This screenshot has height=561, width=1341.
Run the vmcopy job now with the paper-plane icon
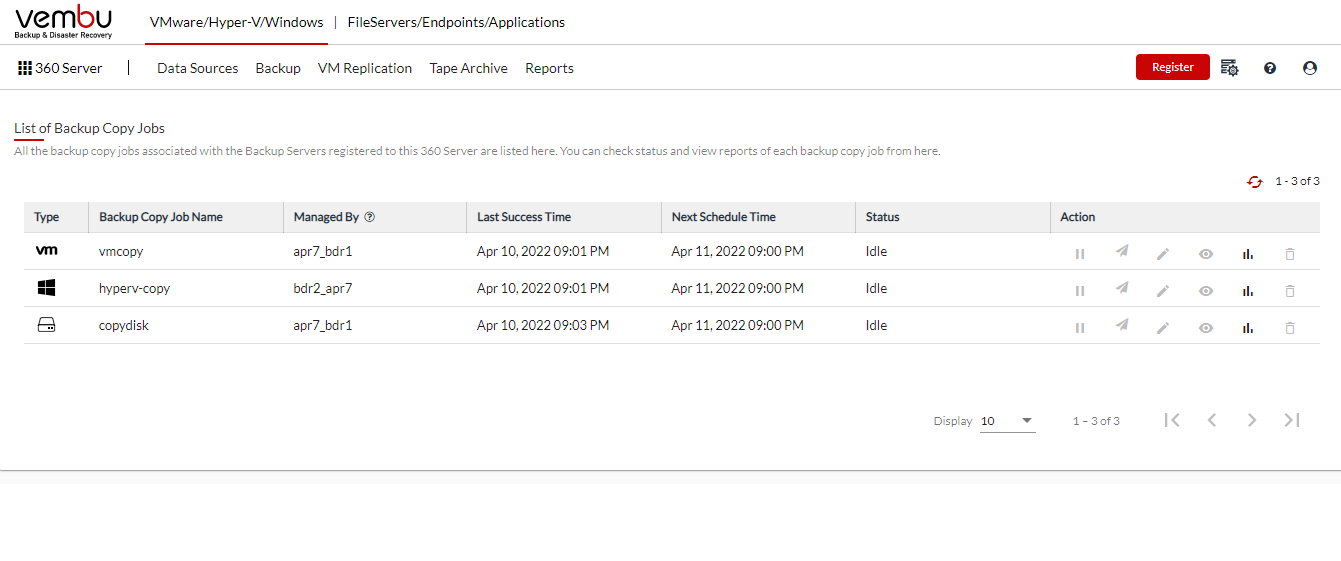1122,252
